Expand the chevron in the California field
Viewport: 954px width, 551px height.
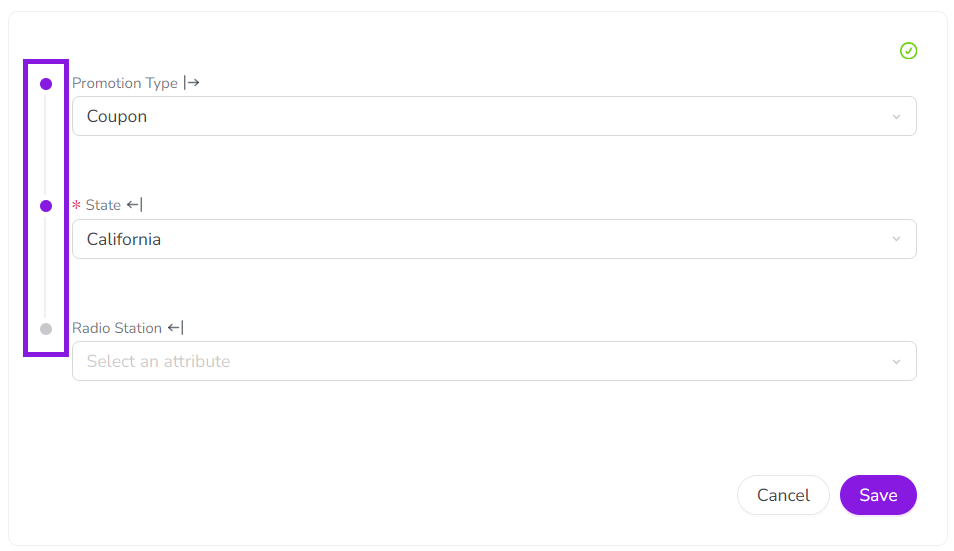pos(896,239)
